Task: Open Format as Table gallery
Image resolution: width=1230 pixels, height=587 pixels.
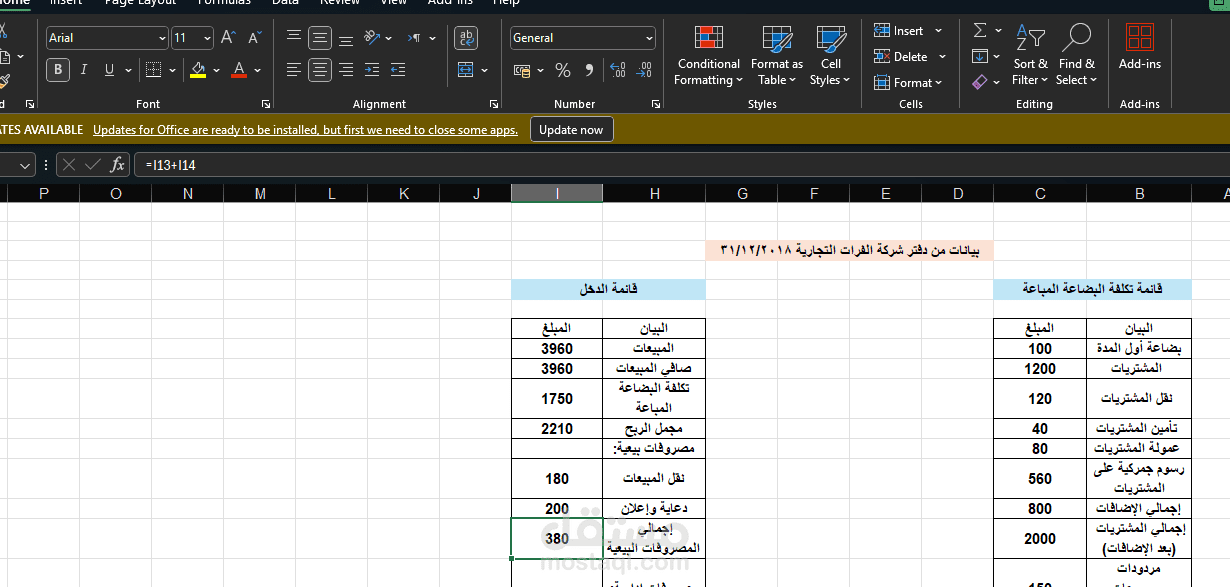Action: click(x=777, y=56)
